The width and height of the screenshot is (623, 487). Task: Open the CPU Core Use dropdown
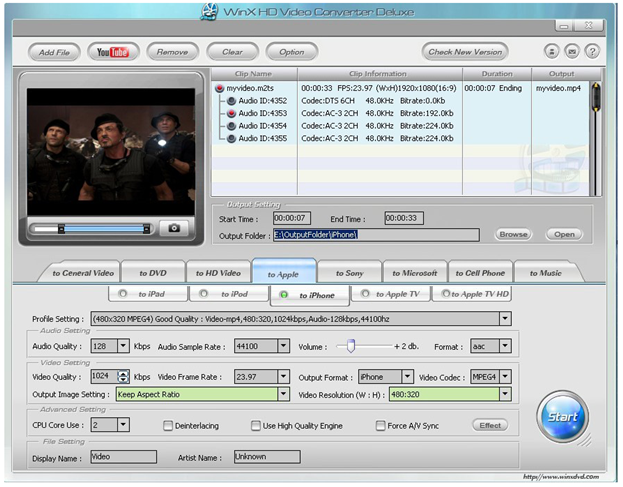123,425
